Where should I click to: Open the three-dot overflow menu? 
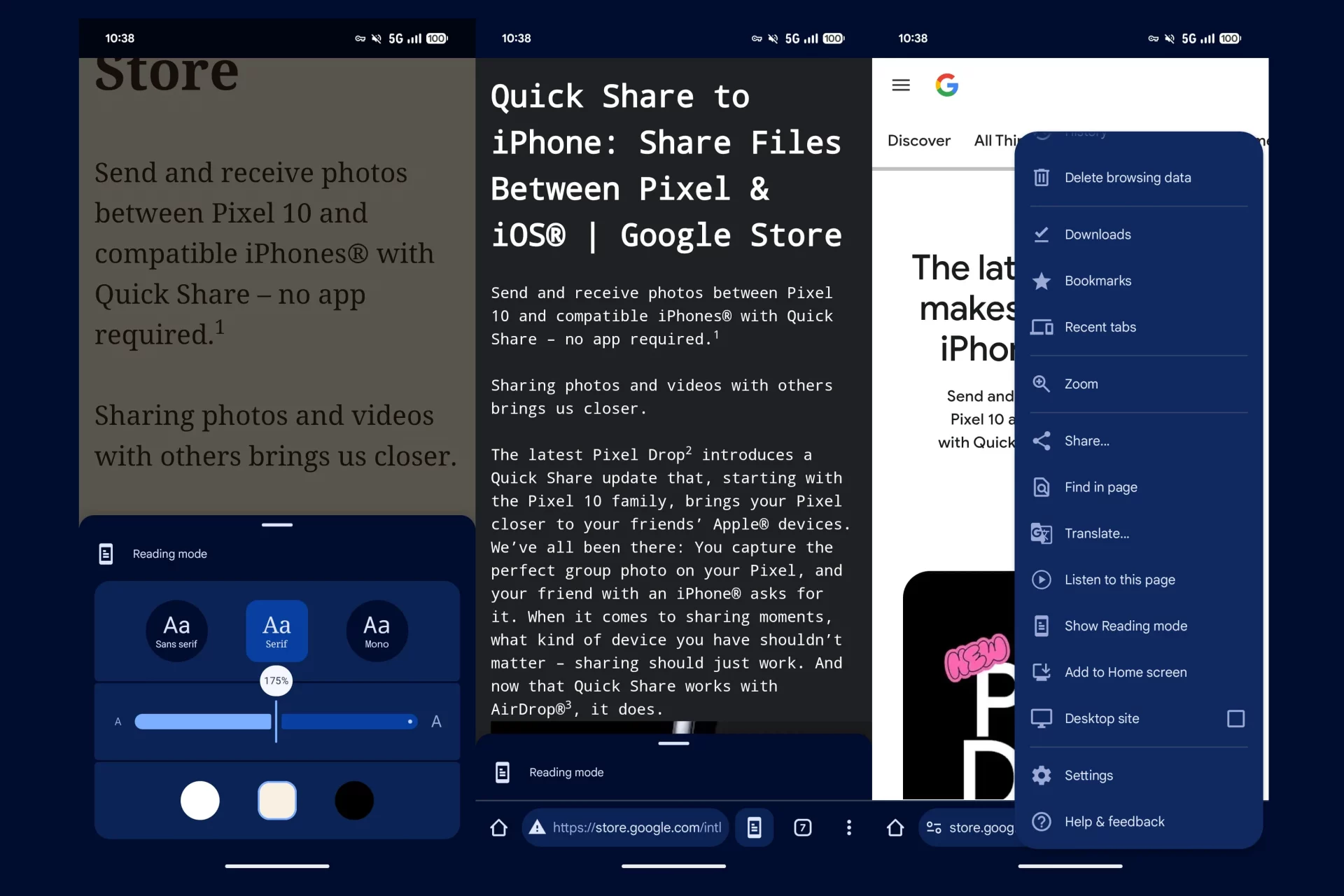(x=848, y=827)
